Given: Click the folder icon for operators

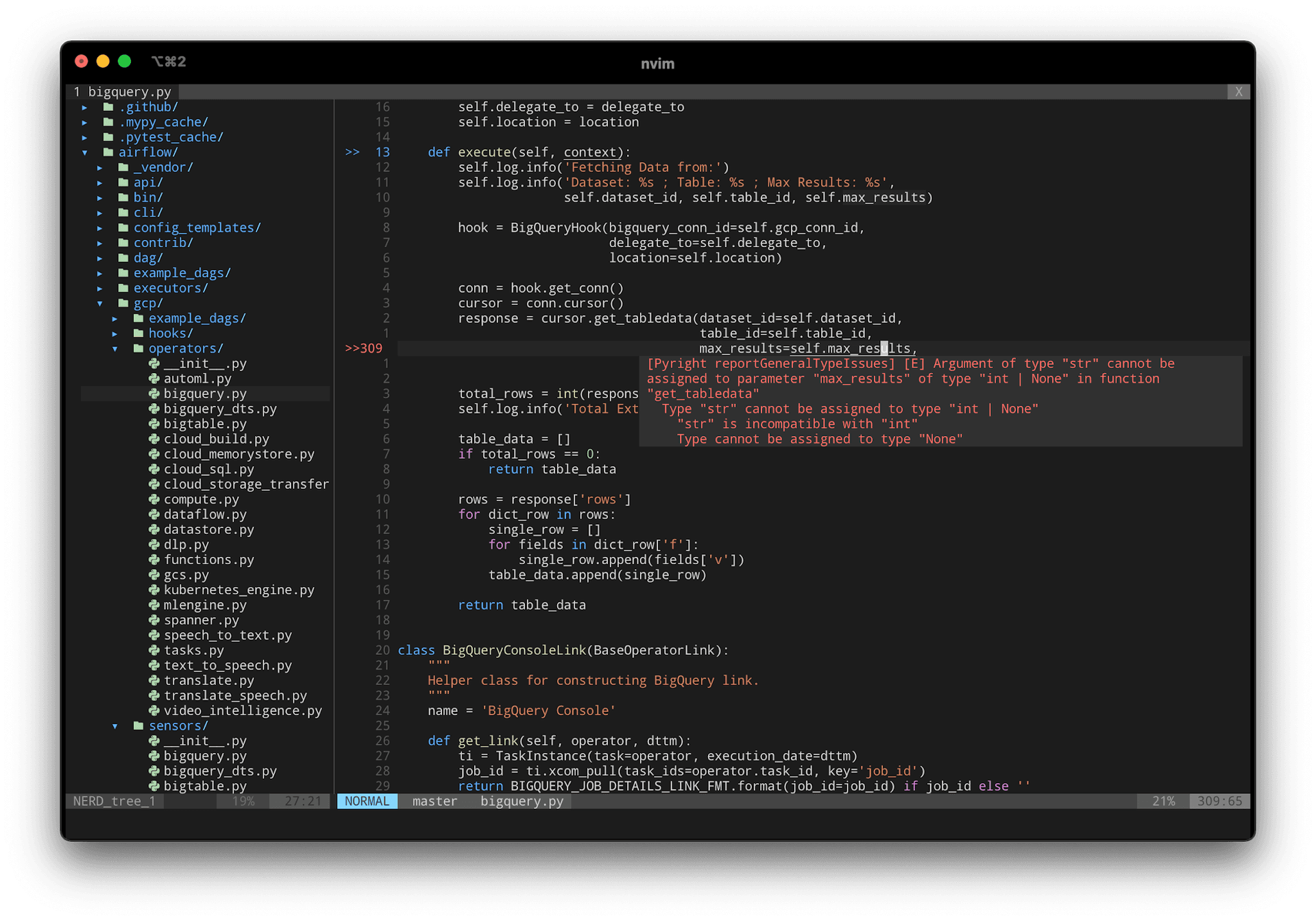Looking at the screenshot, I should 138,348.
